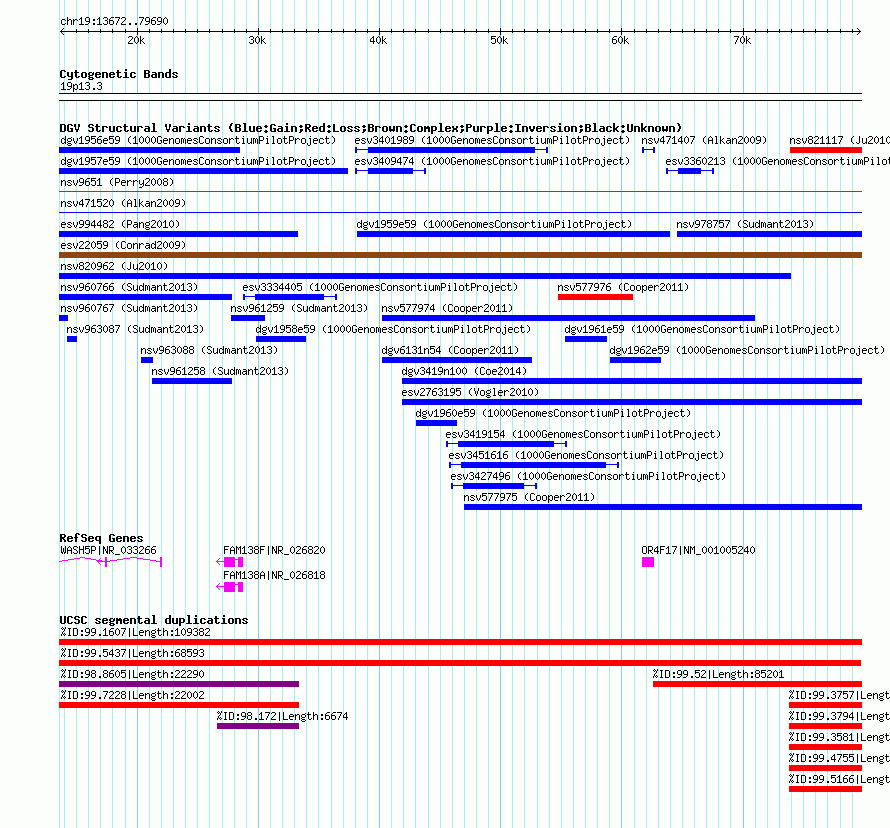The height and width of the screenshot is (828, 890).
Task: Click the 40k ruler tick label
Action: coord(378,40)
